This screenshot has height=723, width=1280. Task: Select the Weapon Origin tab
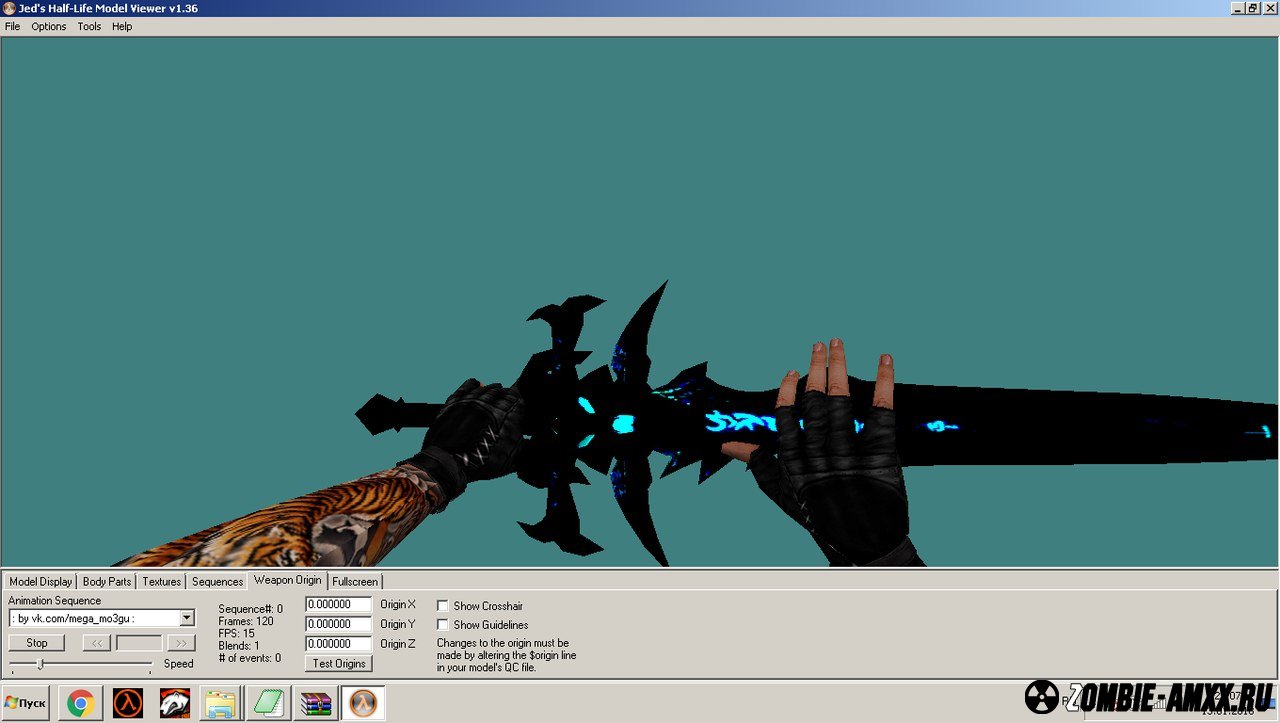point(288,580)
